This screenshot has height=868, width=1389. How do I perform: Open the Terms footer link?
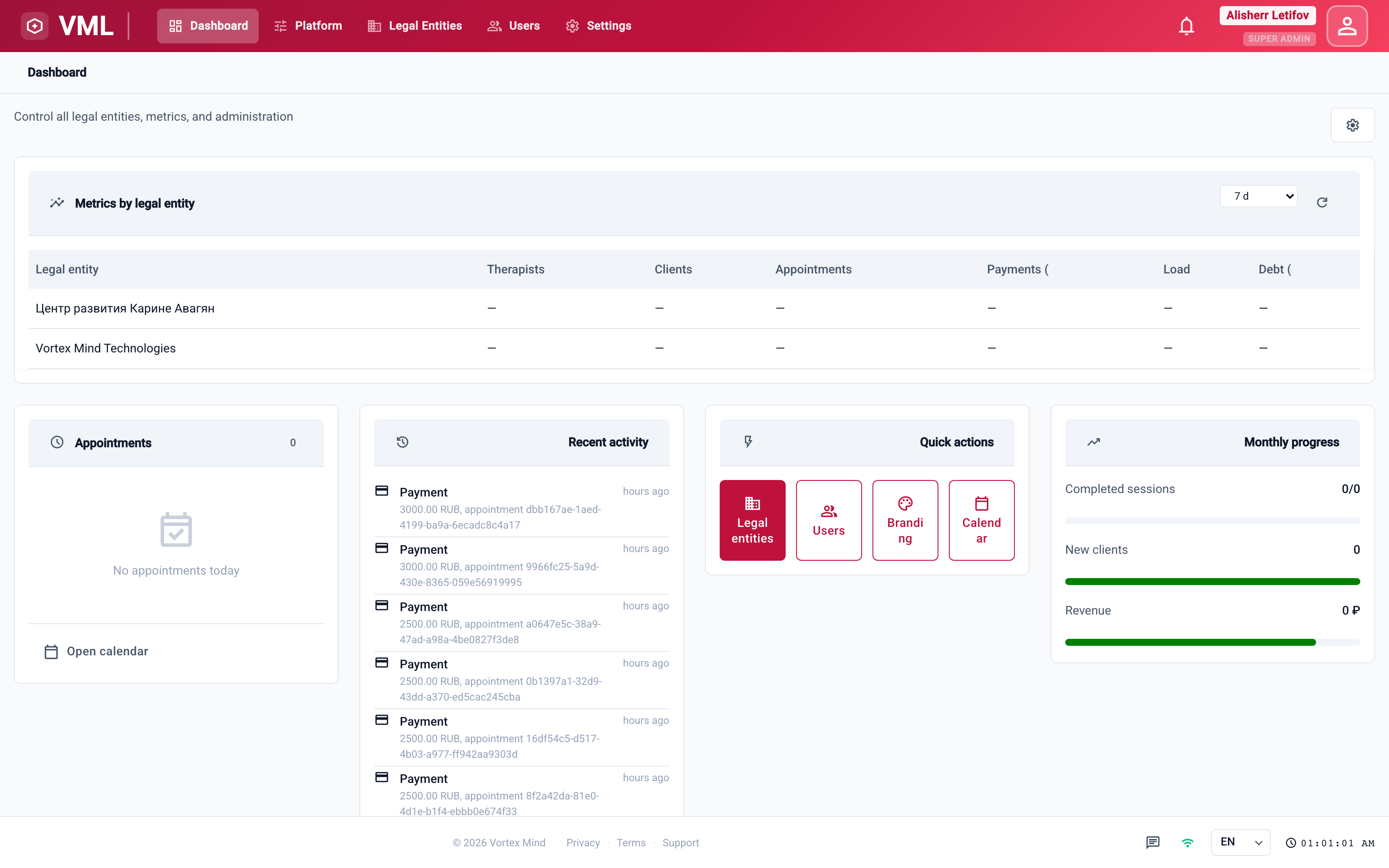coord(631,843)
